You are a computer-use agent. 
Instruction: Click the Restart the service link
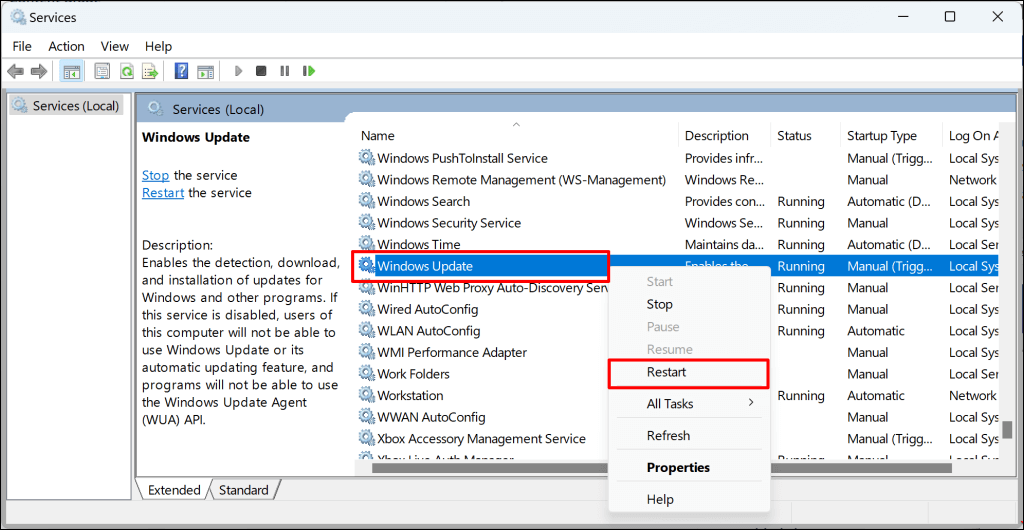163,193
